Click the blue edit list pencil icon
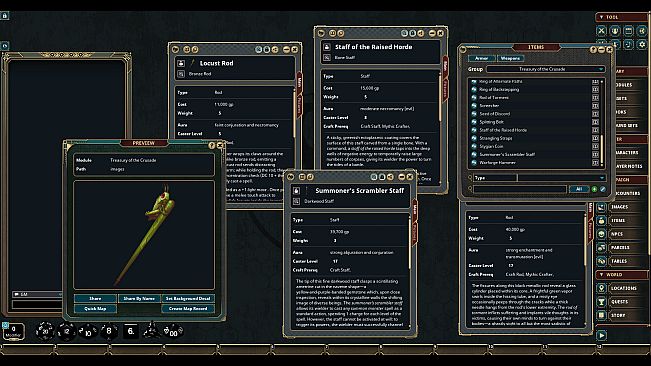The image size is (651, 366). point(602,189)
